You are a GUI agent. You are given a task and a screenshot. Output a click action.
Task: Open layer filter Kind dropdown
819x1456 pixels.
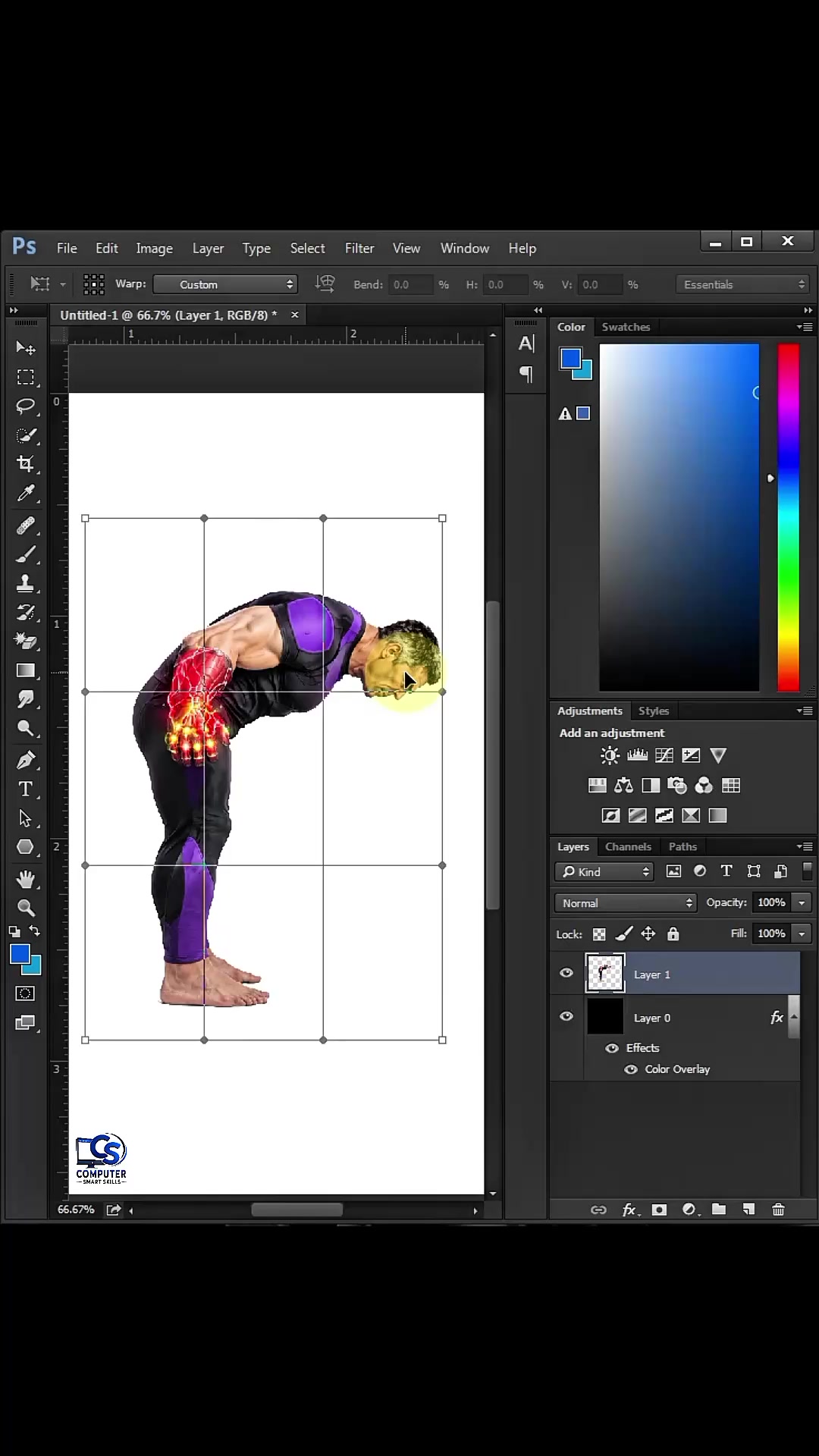[x=604, y=871]
